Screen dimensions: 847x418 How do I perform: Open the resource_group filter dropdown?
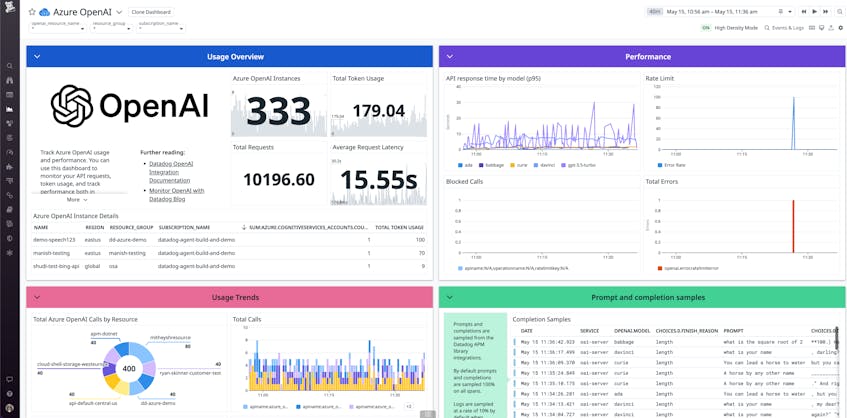(x=111, y=26)
